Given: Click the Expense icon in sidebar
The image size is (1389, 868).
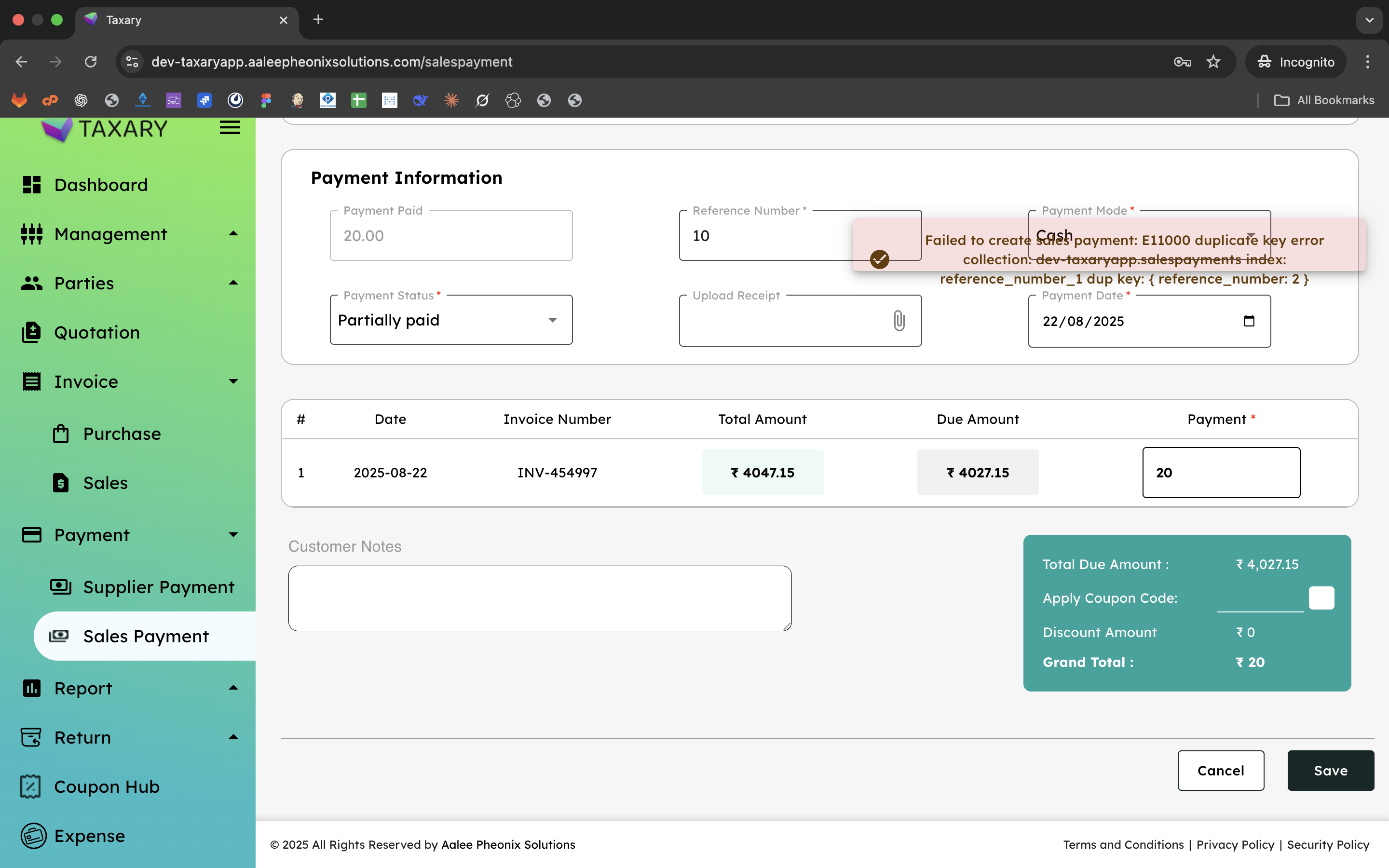Looking at the screenshot, I should pyautogui.click(x=33, y=836).
